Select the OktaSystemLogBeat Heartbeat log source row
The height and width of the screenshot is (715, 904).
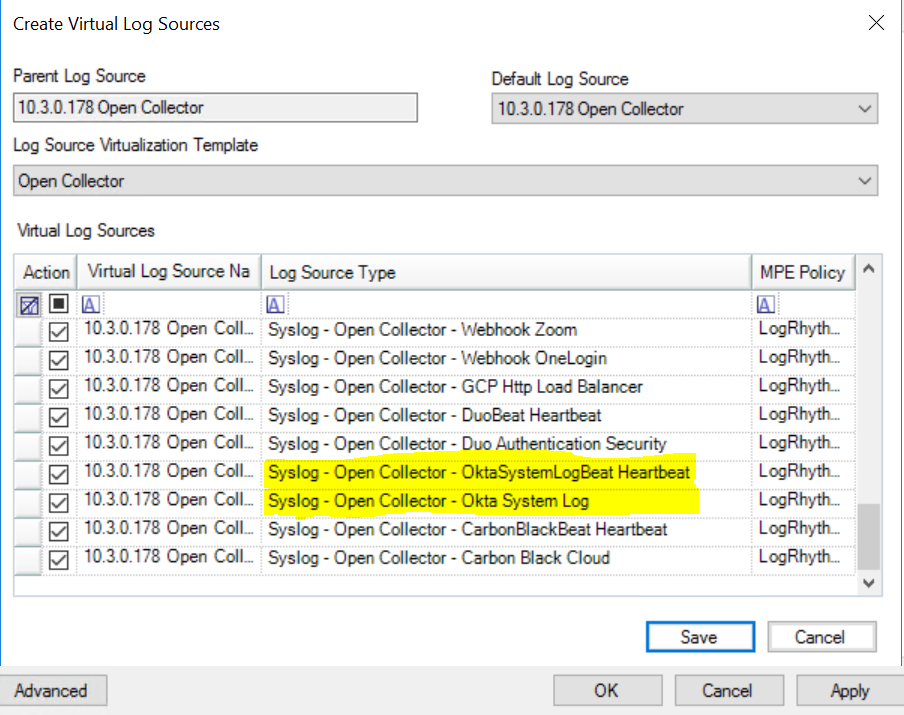[x=478, y=472]
